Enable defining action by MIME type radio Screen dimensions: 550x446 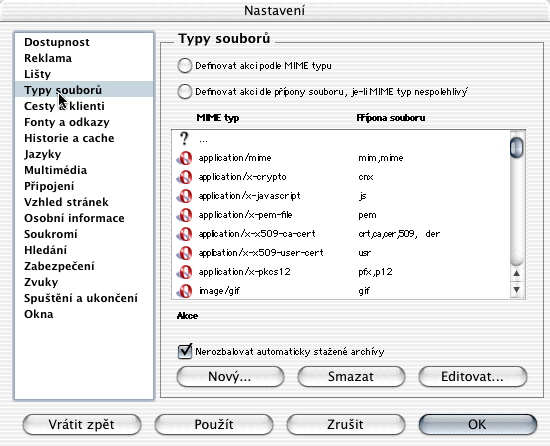pyautogui.click(x=185, y=66)
